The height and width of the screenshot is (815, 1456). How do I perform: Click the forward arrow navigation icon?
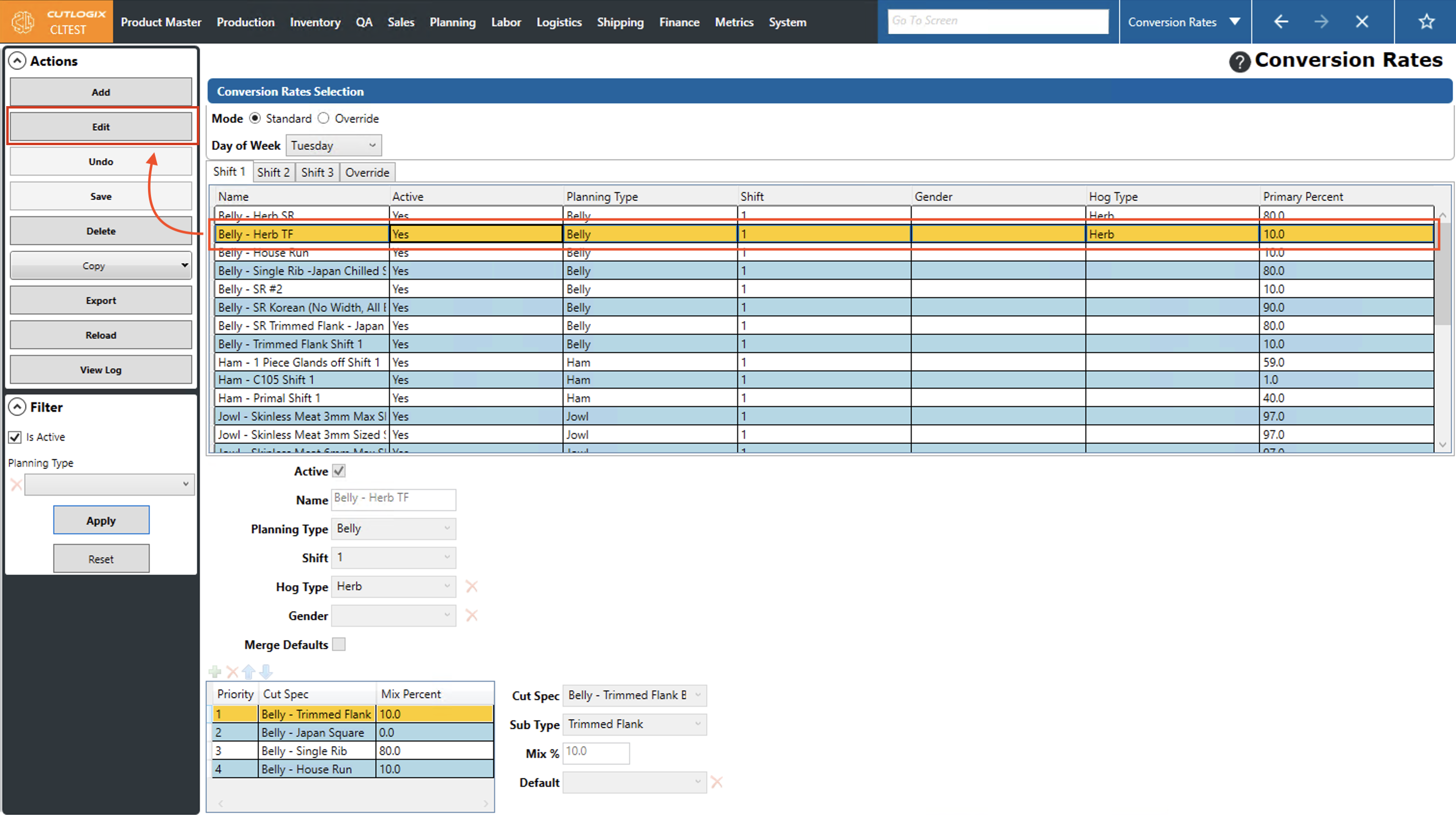(x=1321, y=22)
